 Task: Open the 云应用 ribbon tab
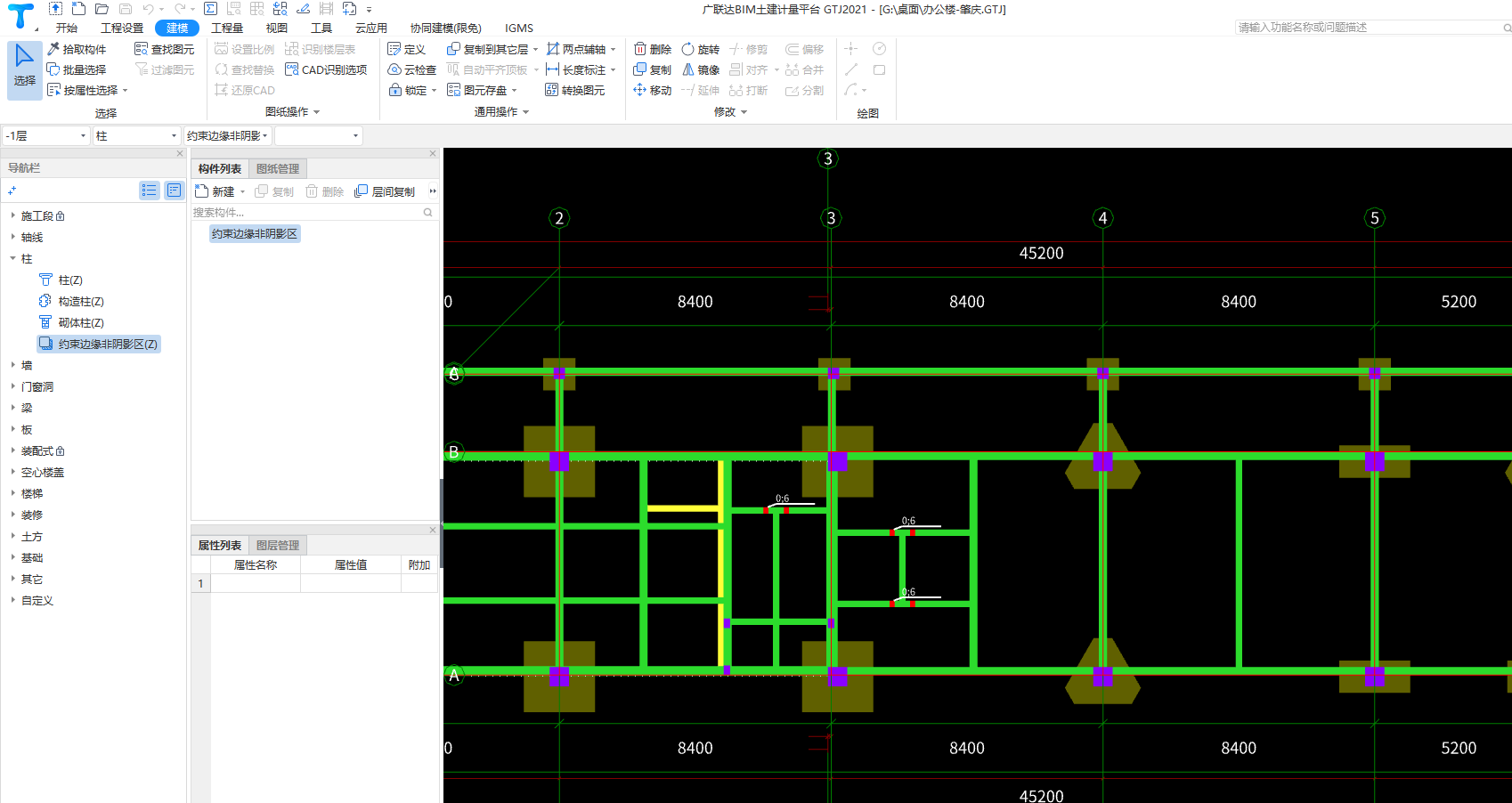pyautogui.click(x=371, y=28)
